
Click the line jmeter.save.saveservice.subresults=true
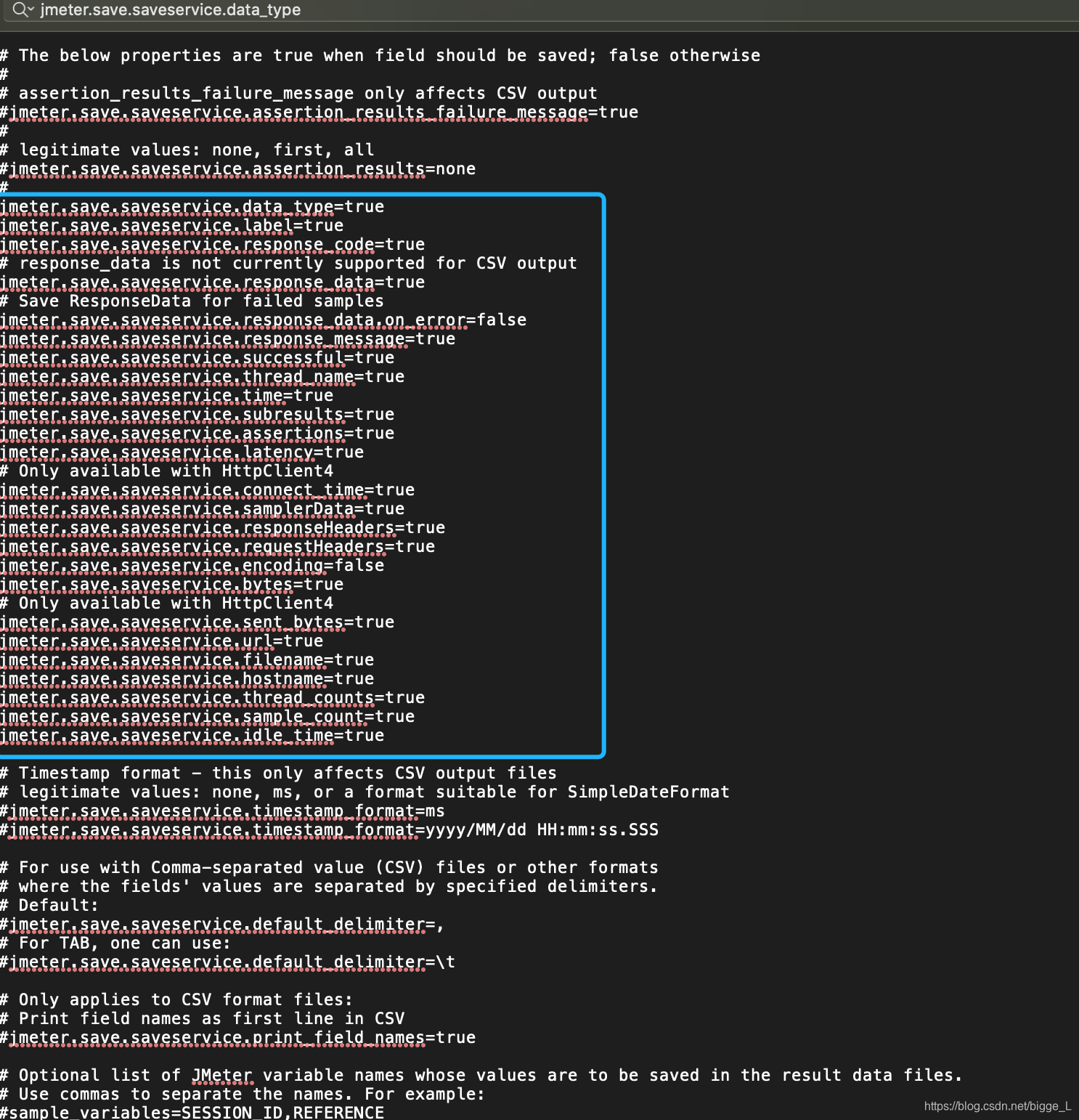pyautogui.click(x=198, y=415)
